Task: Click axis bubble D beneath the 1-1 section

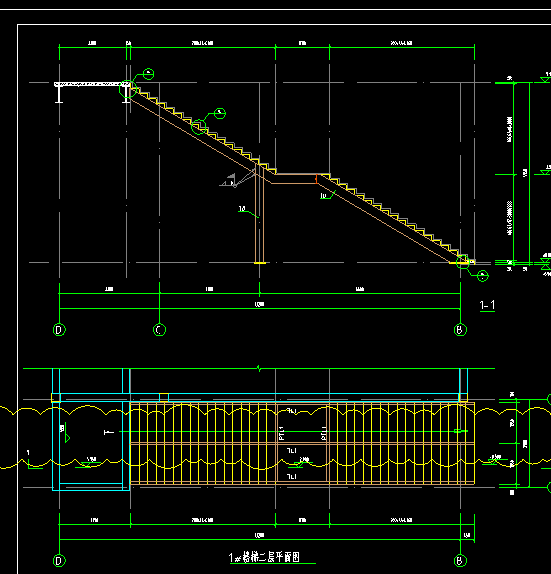Action: [x=59, y=330]
